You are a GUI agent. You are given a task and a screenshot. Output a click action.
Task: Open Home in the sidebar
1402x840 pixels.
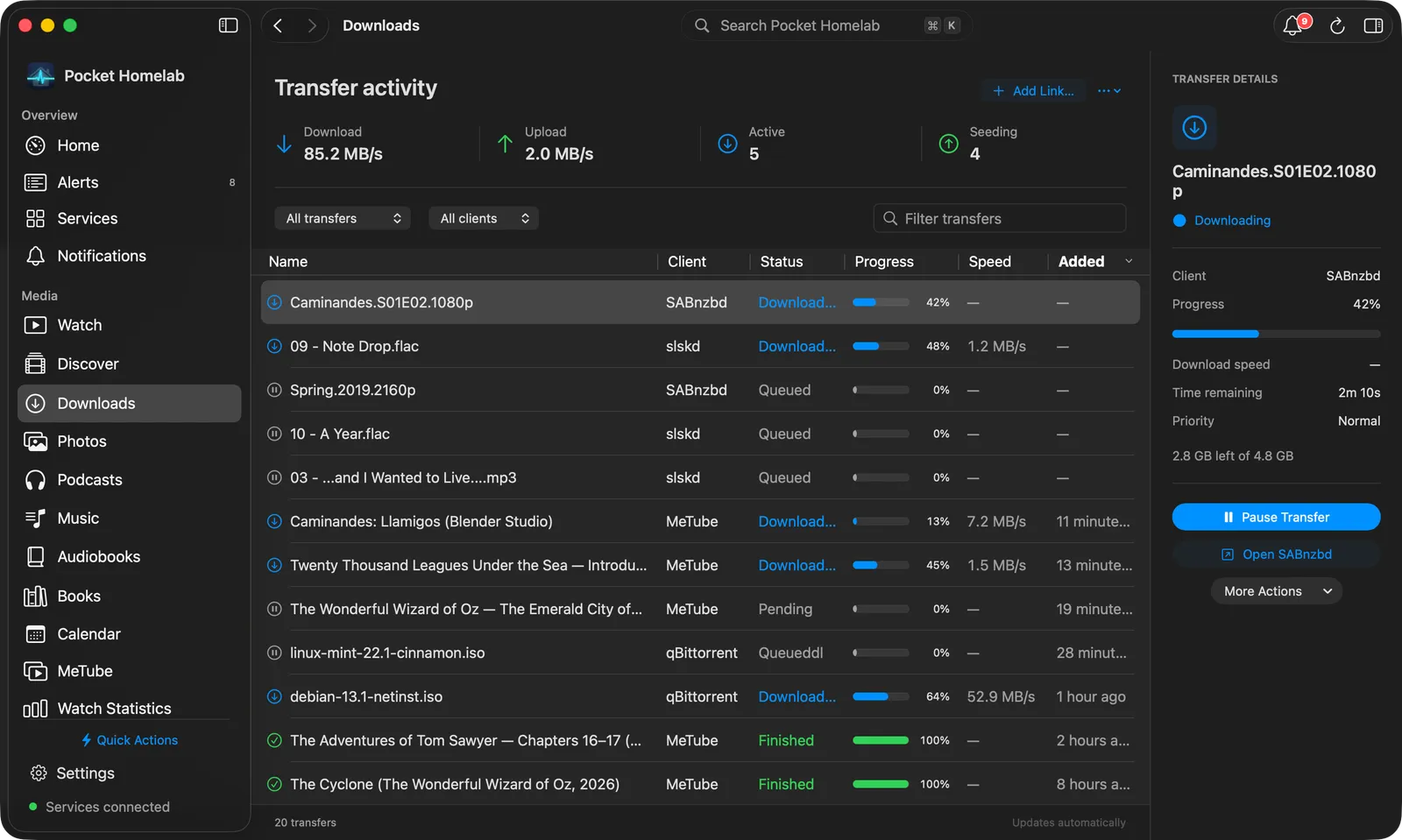click(x=129, y=145)
